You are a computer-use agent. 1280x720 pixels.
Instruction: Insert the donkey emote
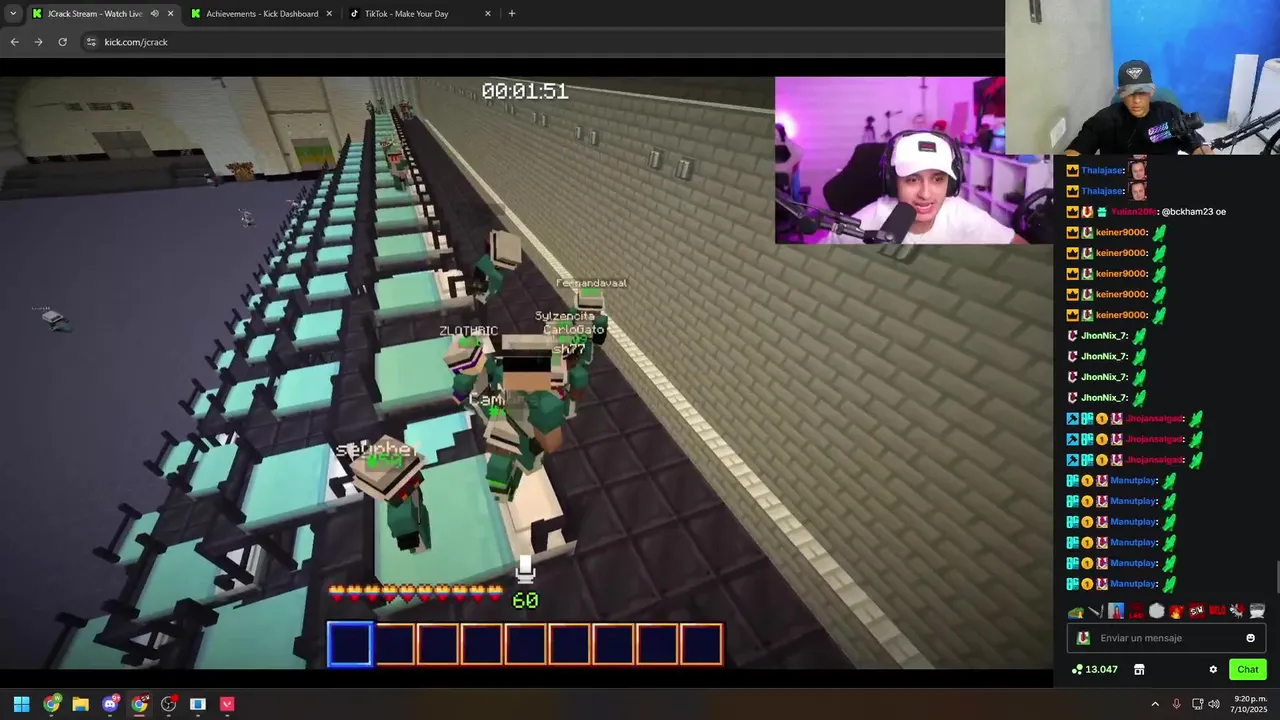pyautogui.click(x=1237, y=611)
